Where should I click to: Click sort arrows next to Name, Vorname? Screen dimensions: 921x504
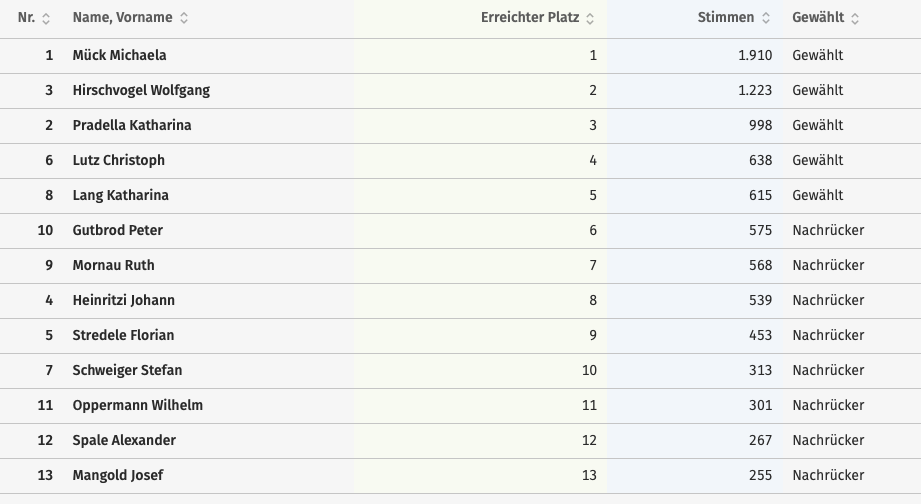184,18
